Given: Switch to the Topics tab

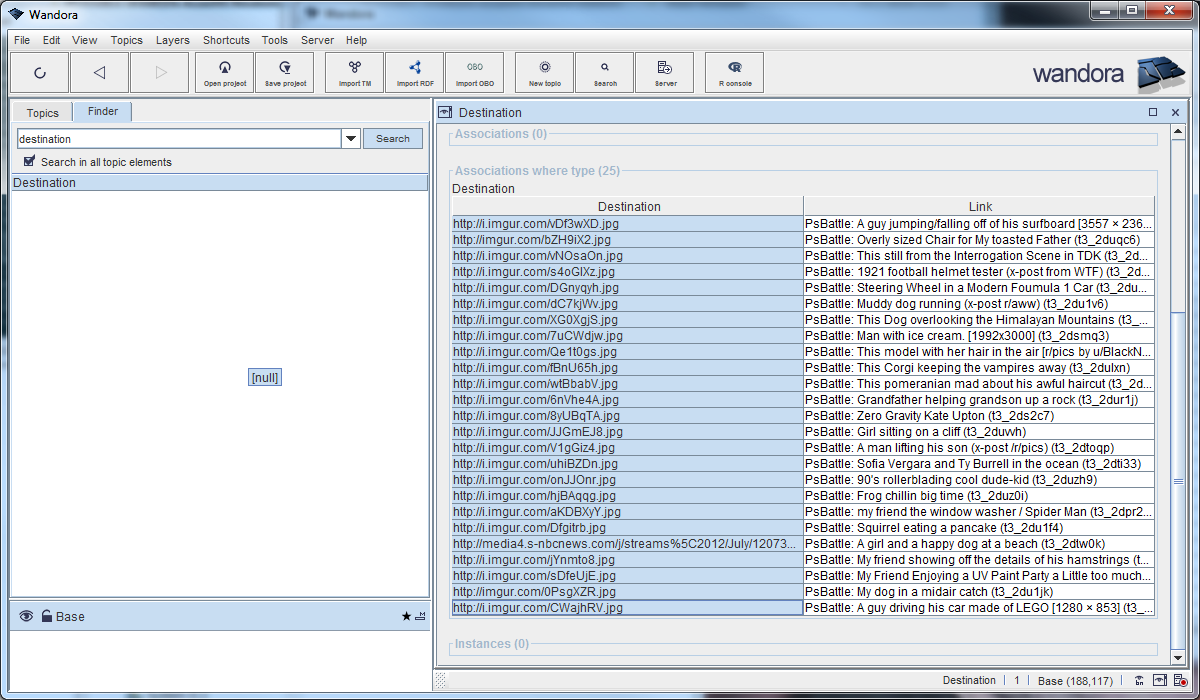Looking at the screenshot, I should pyautogui.click(x=43, y=113).
